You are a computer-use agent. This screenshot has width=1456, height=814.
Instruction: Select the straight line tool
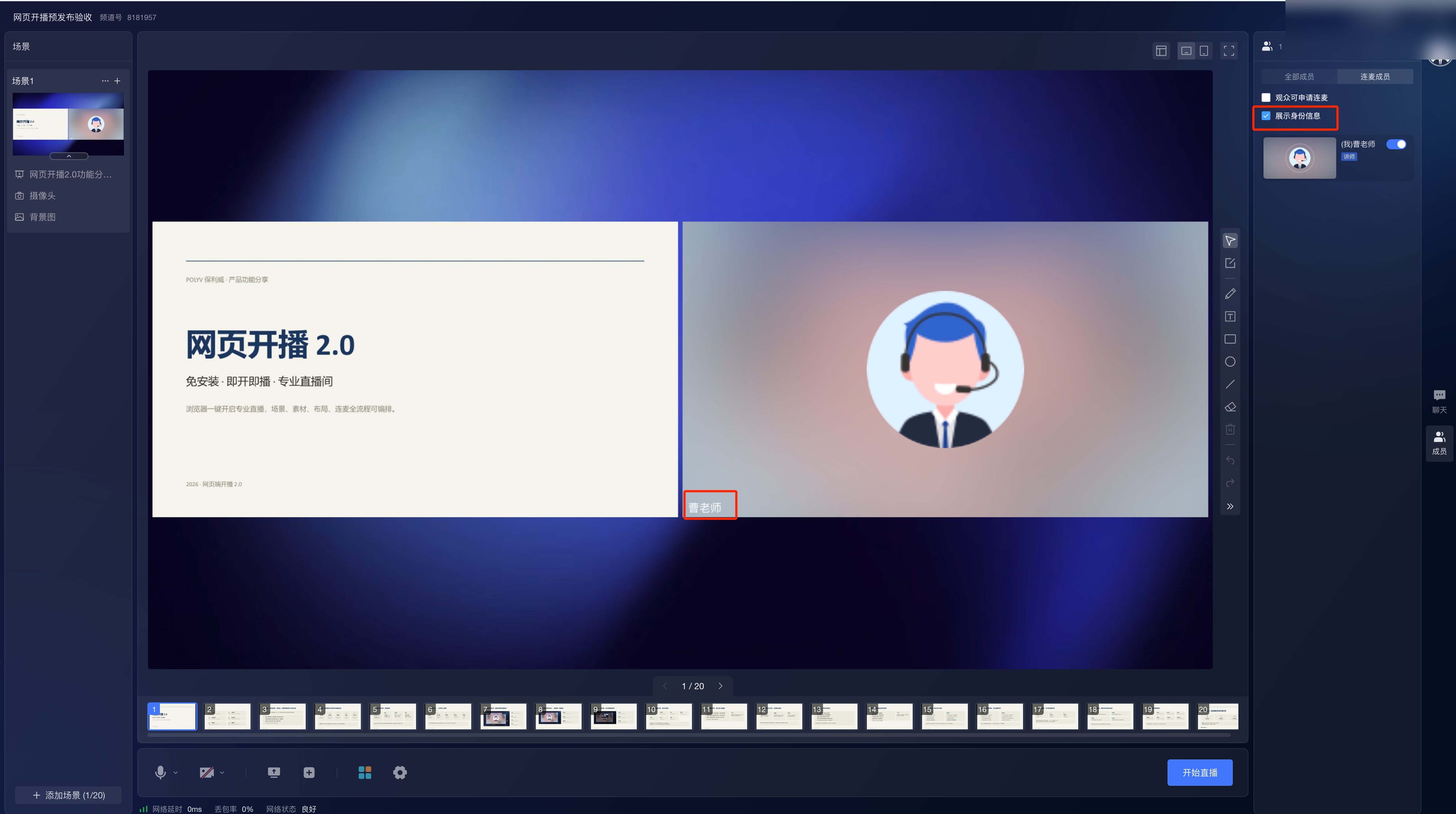pos(1230,384)
